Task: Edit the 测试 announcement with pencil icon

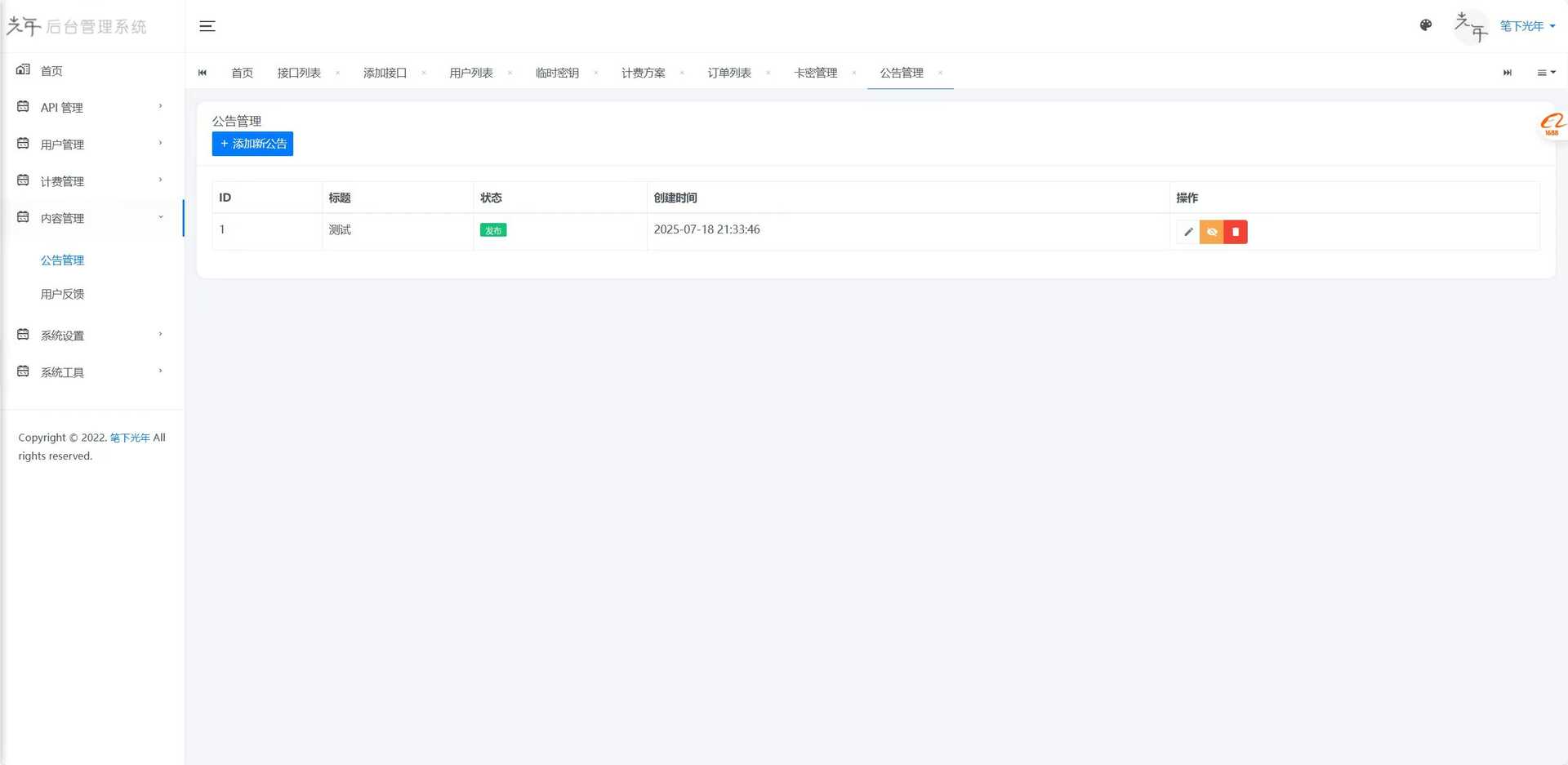Action: tap(1188, 232)
